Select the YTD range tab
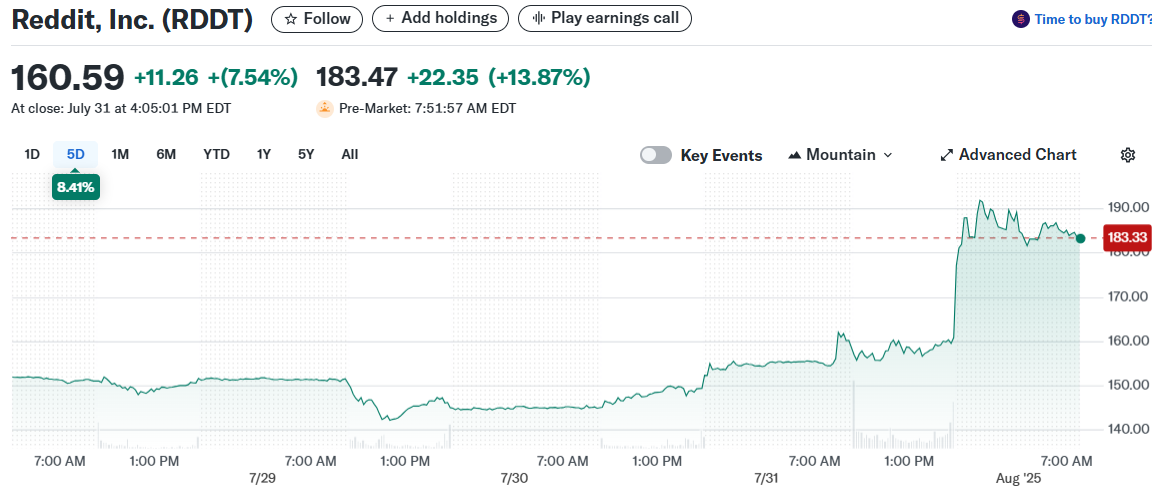Viewport: 1152px width, 488px height. 216,154
